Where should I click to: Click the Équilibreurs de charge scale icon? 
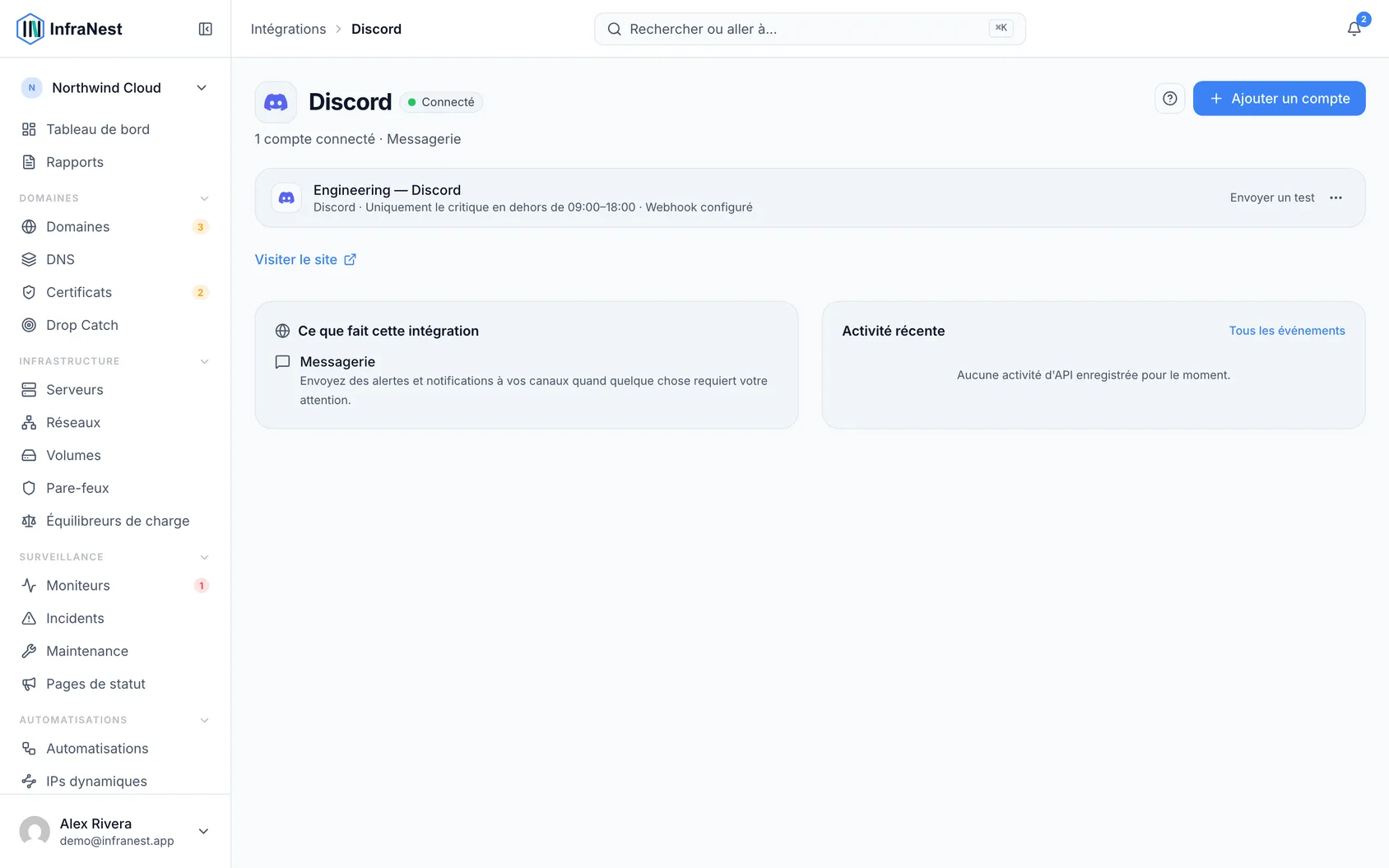29,521
